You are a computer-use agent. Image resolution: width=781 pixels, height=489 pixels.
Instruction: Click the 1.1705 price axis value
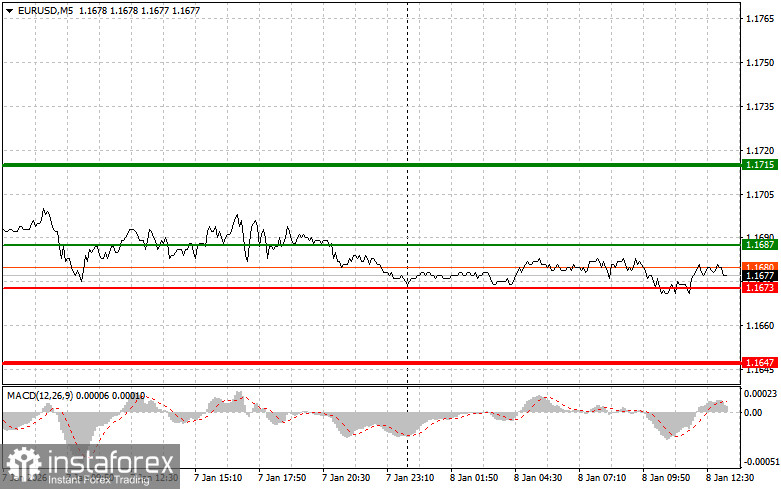click(x=760, y=194)
